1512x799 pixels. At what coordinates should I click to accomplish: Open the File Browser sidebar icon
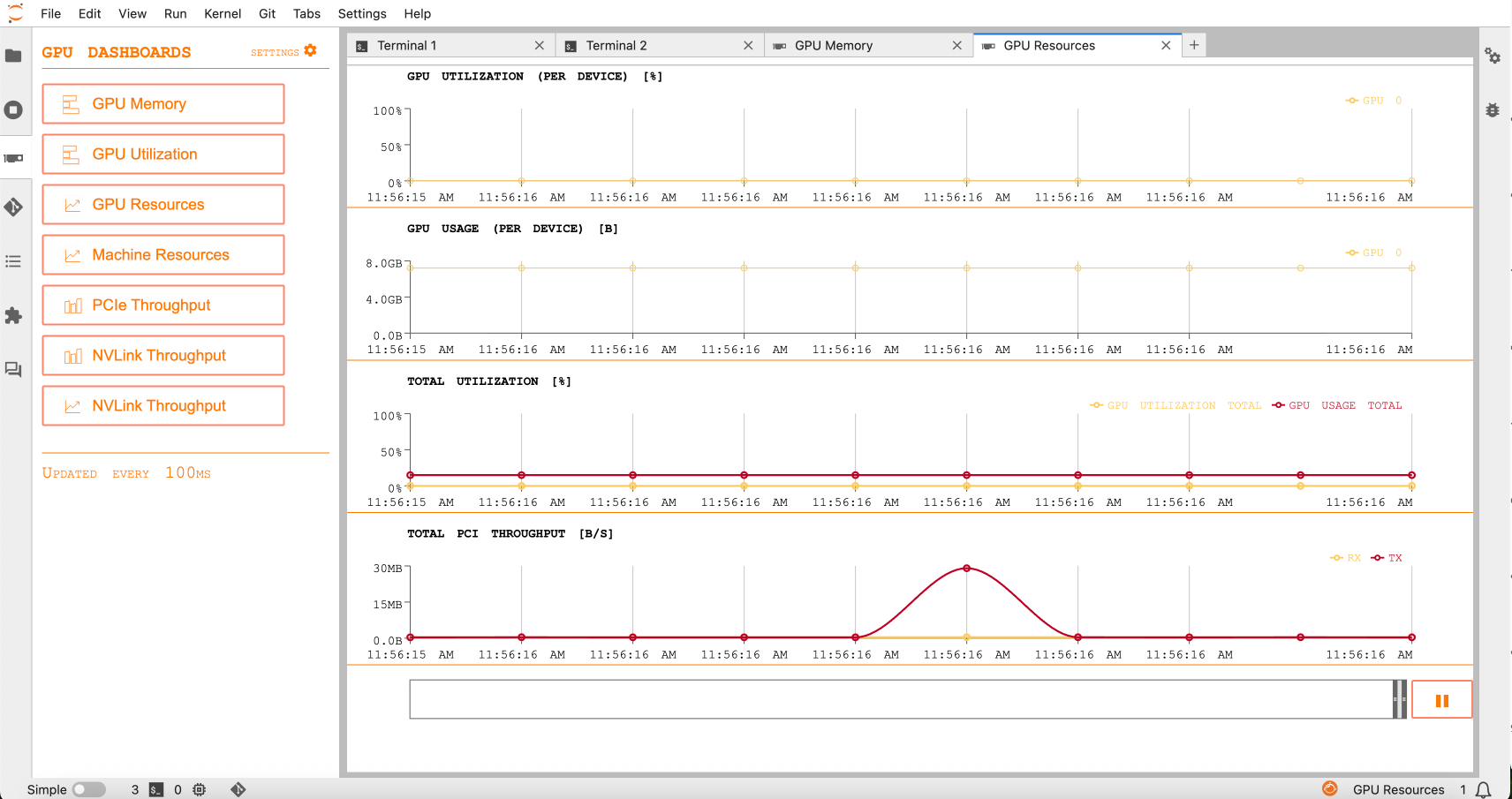(x=13, y=56)
